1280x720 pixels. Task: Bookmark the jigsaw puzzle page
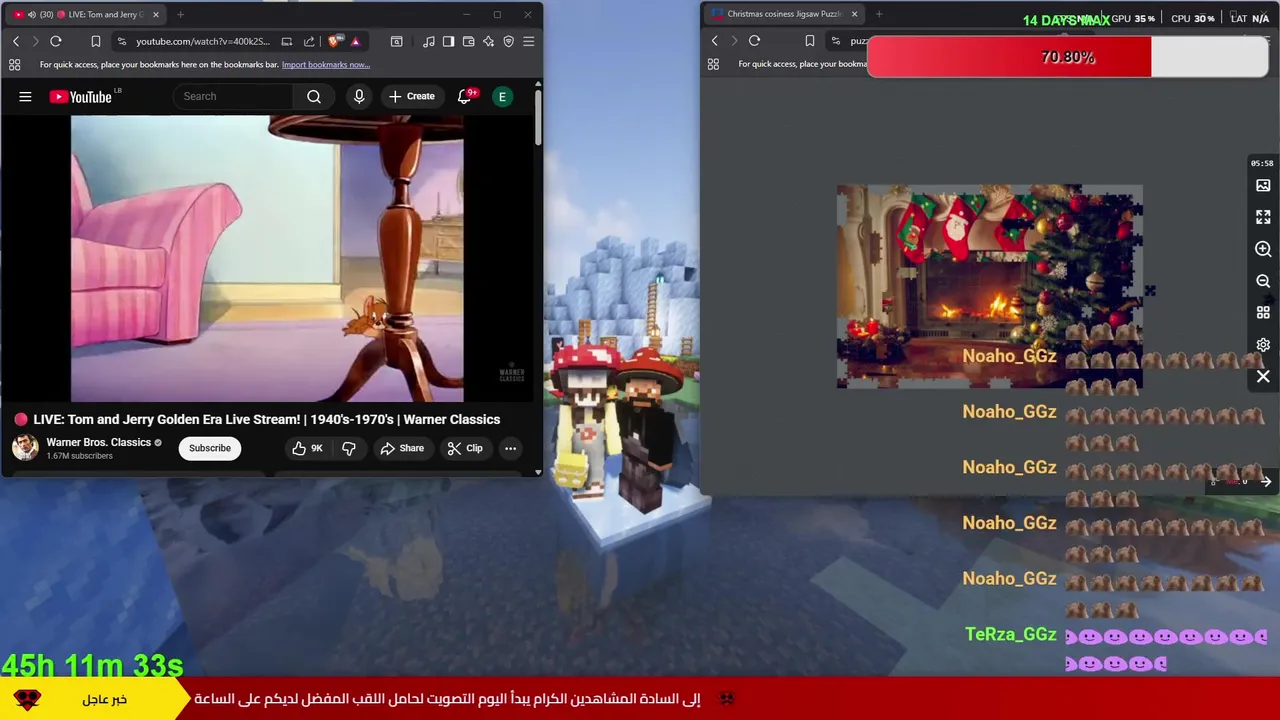point(810,41)
